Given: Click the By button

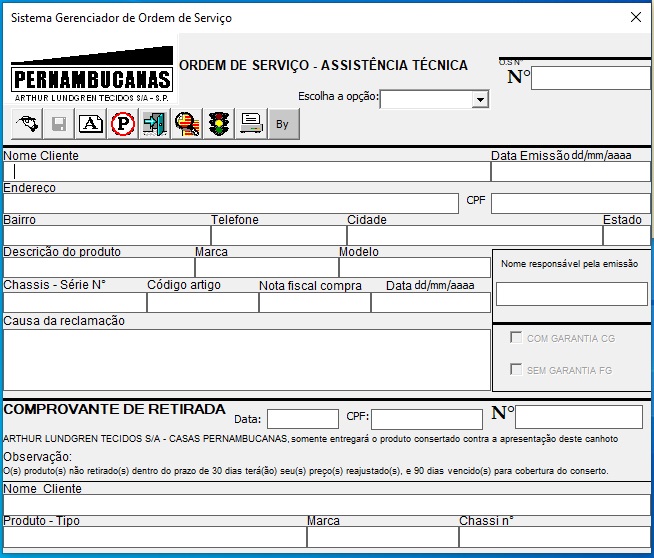Looking at the screenshot, I should tap(284, 124).
